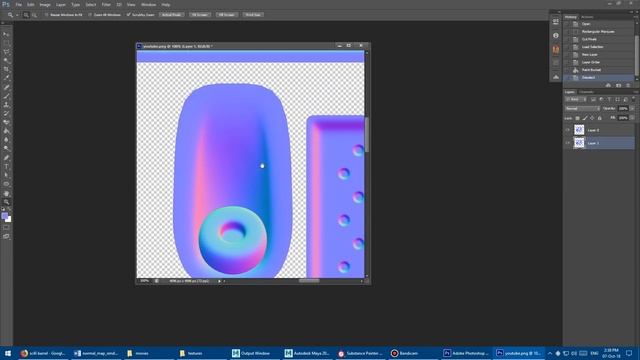
Task: Open the Window menu
Action: pyautogui.click(x=149, y=4)
